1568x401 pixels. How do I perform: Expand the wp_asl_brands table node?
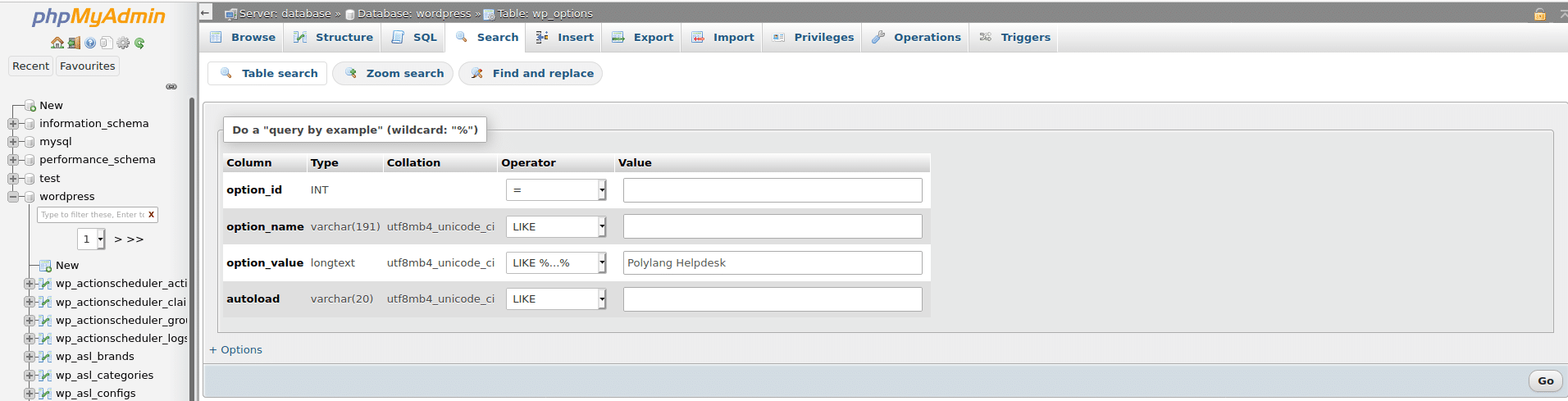pos(29,357)
